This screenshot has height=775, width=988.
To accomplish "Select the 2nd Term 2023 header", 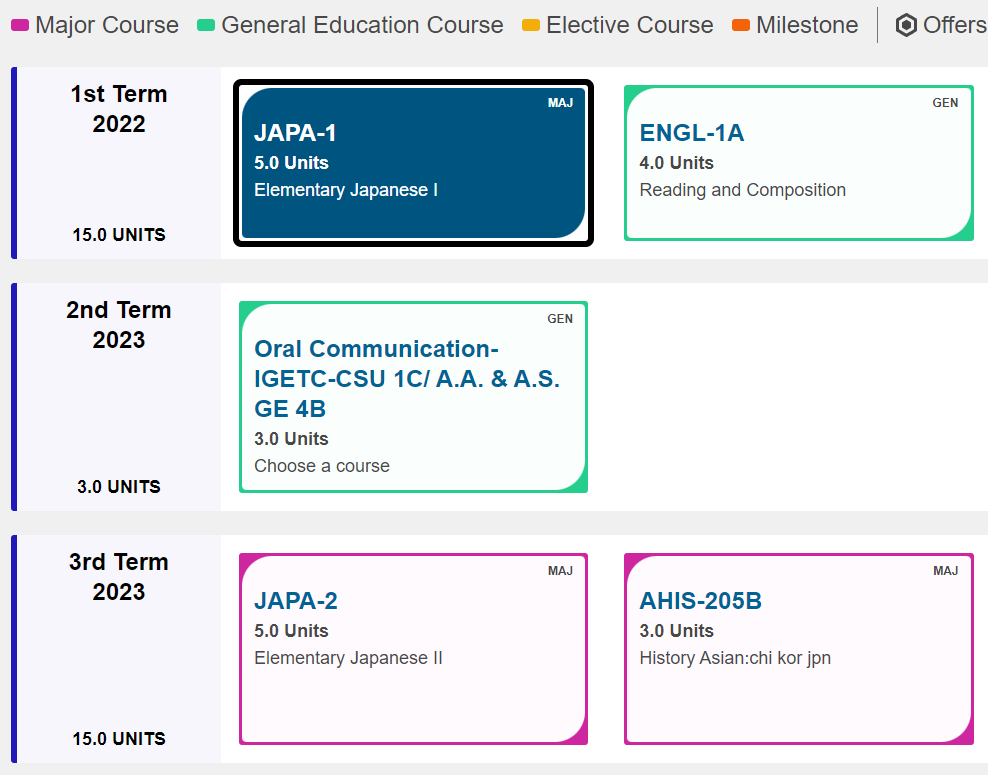I will click(119, 325).
